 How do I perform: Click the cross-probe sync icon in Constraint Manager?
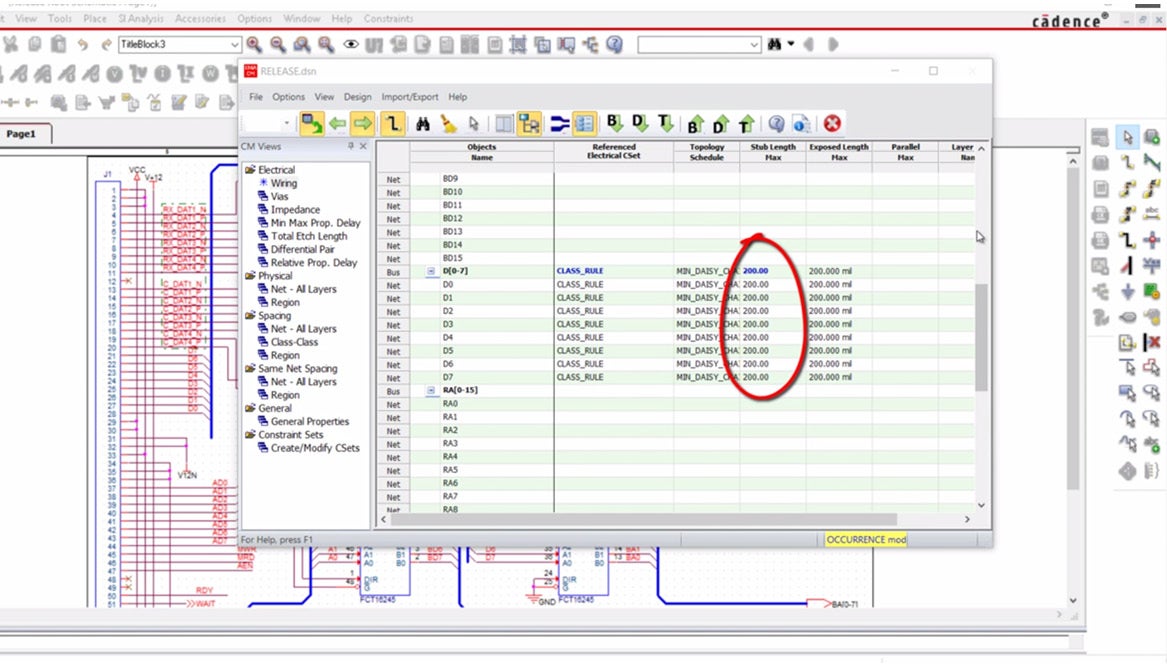[312, 124]
